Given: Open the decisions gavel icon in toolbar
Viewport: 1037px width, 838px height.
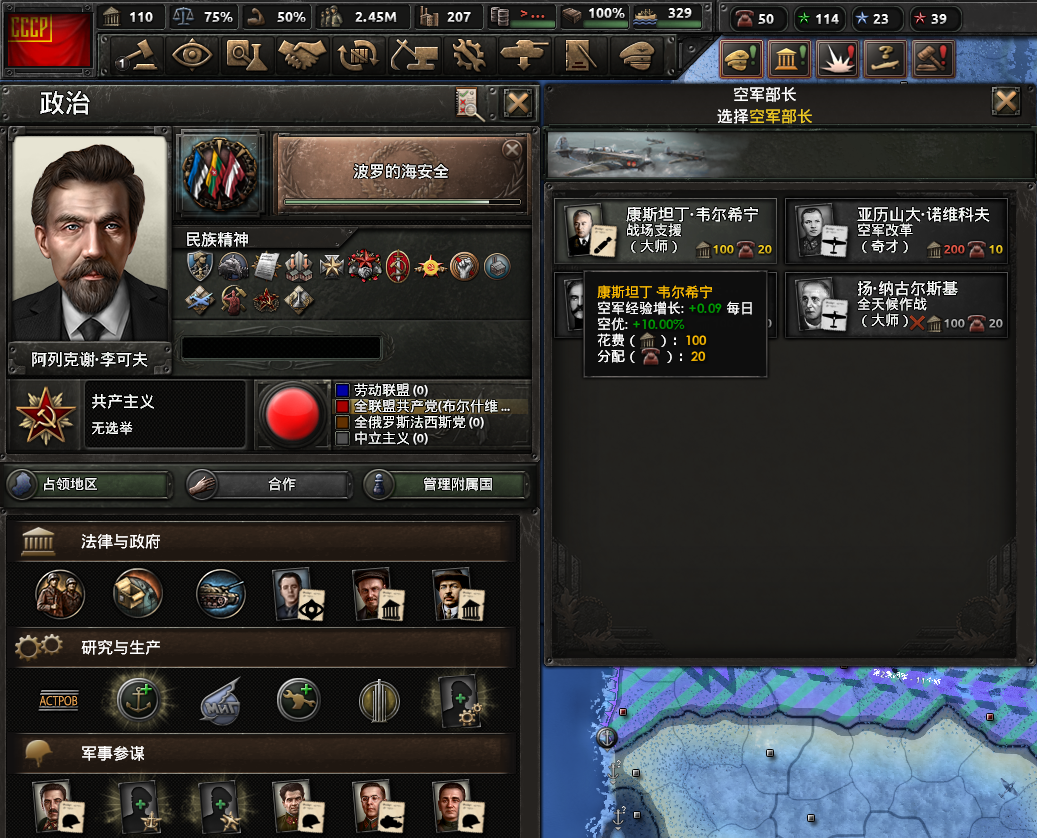Looking at the screenshot, I should point(138,55).
